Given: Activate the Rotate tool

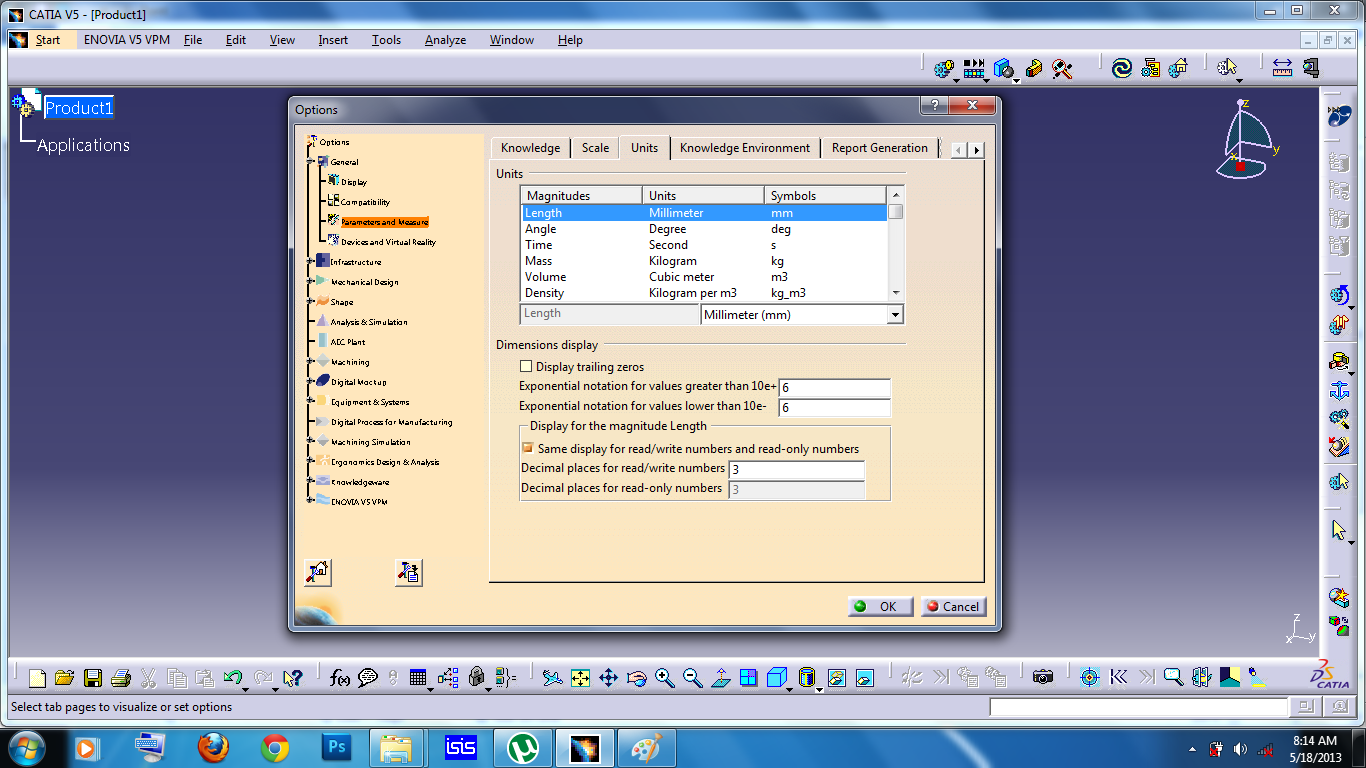Looking at the screenshot, I should 635,677.
